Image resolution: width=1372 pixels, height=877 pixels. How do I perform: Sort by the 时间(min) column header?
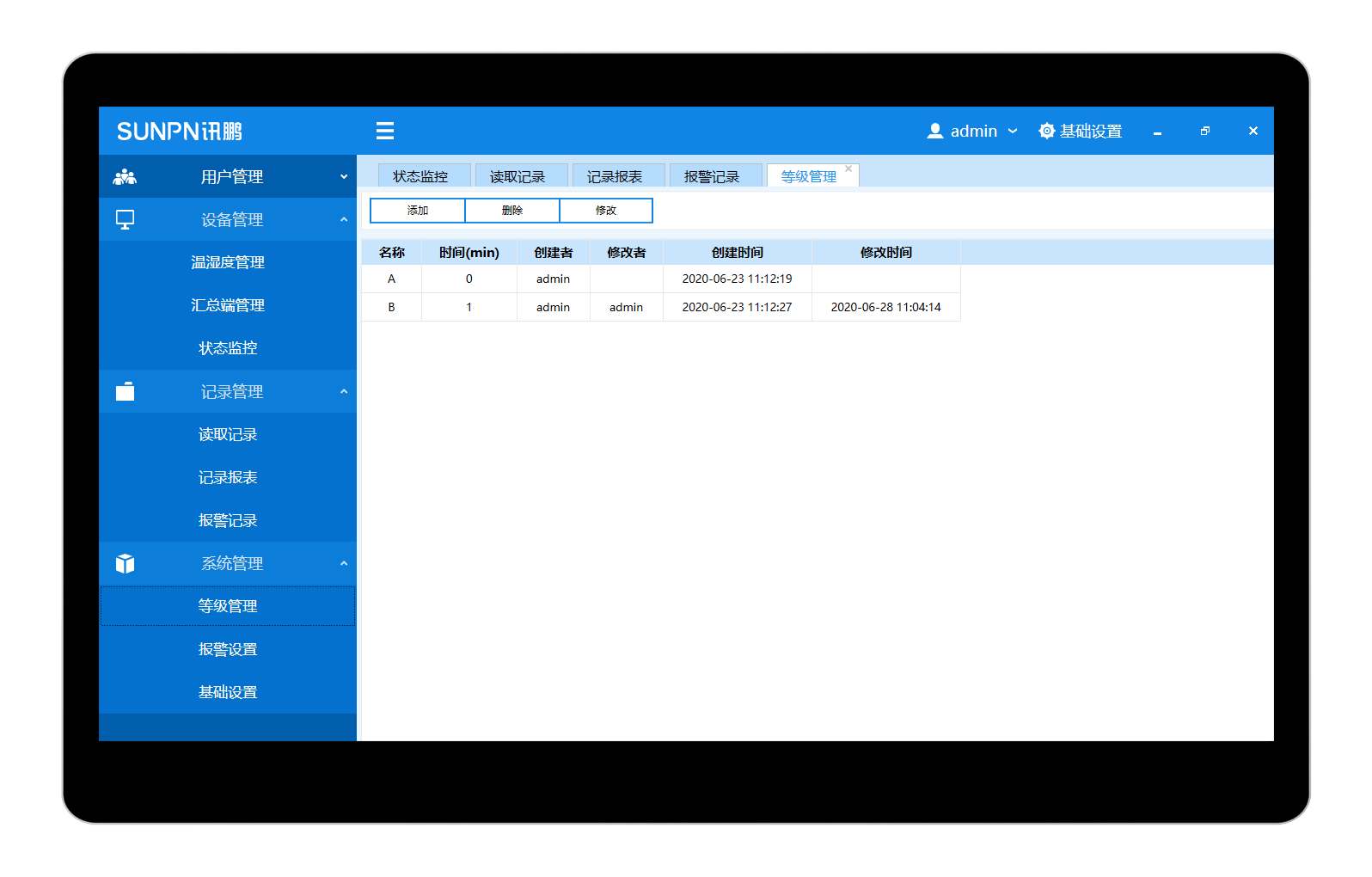tap(469, 253)
